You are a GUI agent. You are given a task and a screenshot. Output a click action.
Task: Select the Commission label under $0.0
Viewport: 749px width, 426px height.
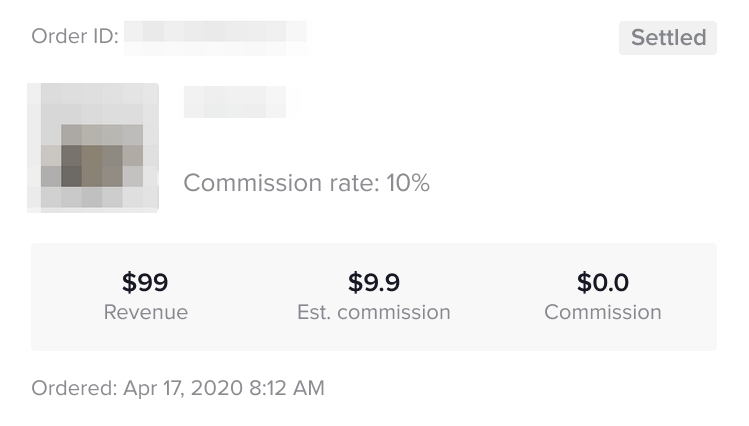(602, 312)
